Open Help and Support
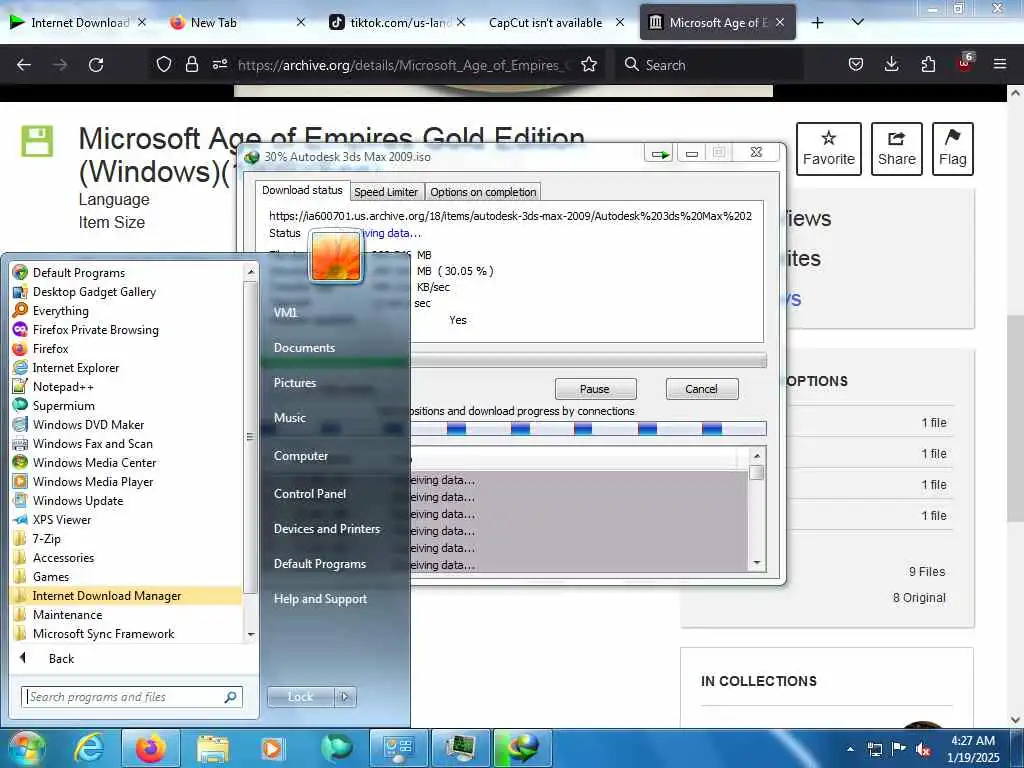 [320, 598]
